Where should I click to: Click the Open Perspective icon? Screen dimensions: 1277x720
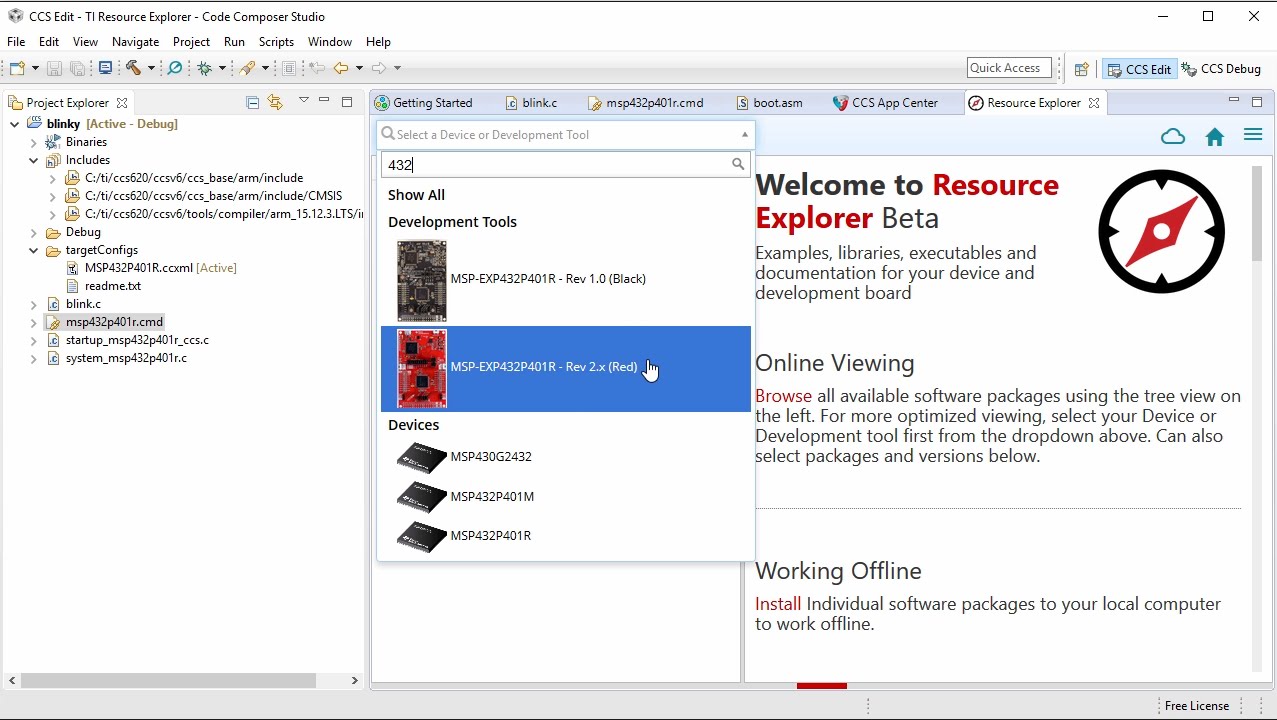(x=1081, y=69)
